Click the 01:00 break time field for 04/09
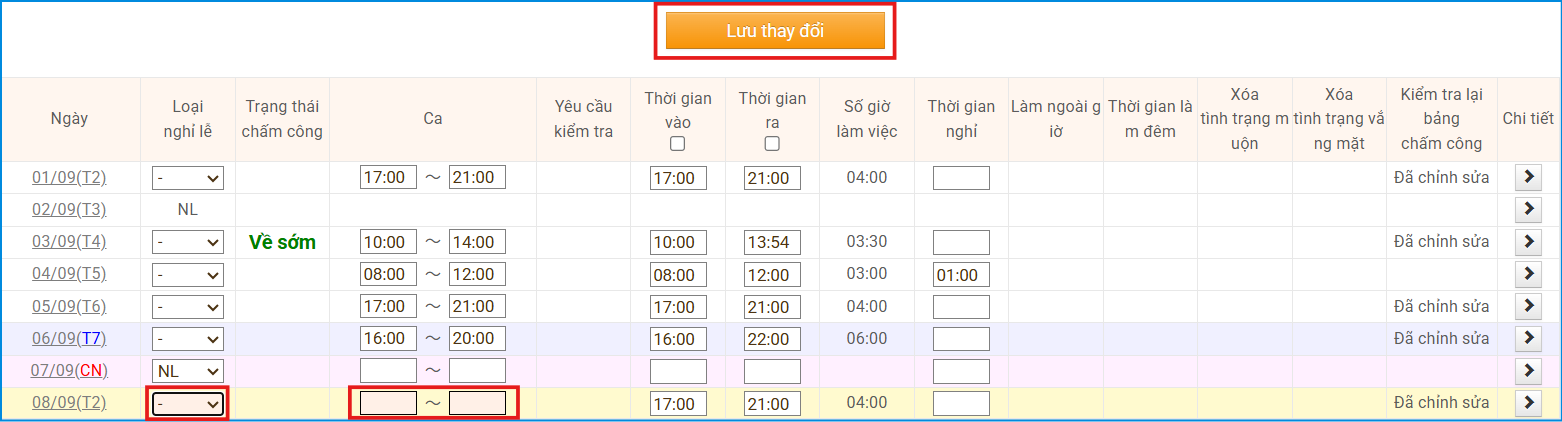Image resolution: width=1562 pixels, height=422 pixels. click(x=961, y=275)
